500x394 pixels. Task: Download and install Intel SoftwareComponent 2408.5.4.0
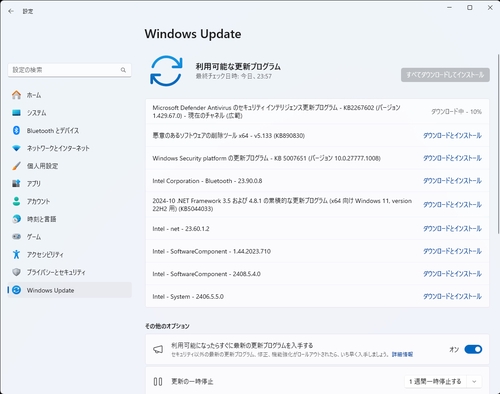click(452, 274)
